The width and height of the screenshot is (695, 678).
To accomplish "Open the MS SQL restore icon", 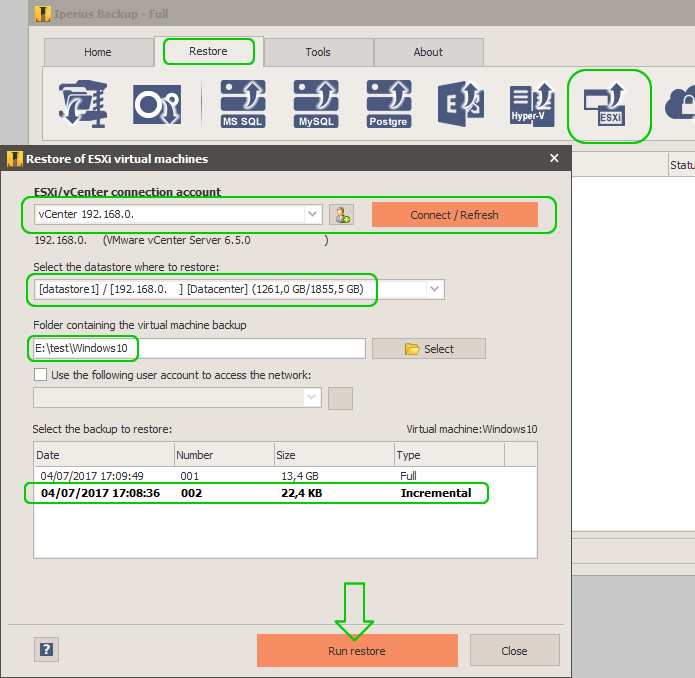I will tap(243, 104).
